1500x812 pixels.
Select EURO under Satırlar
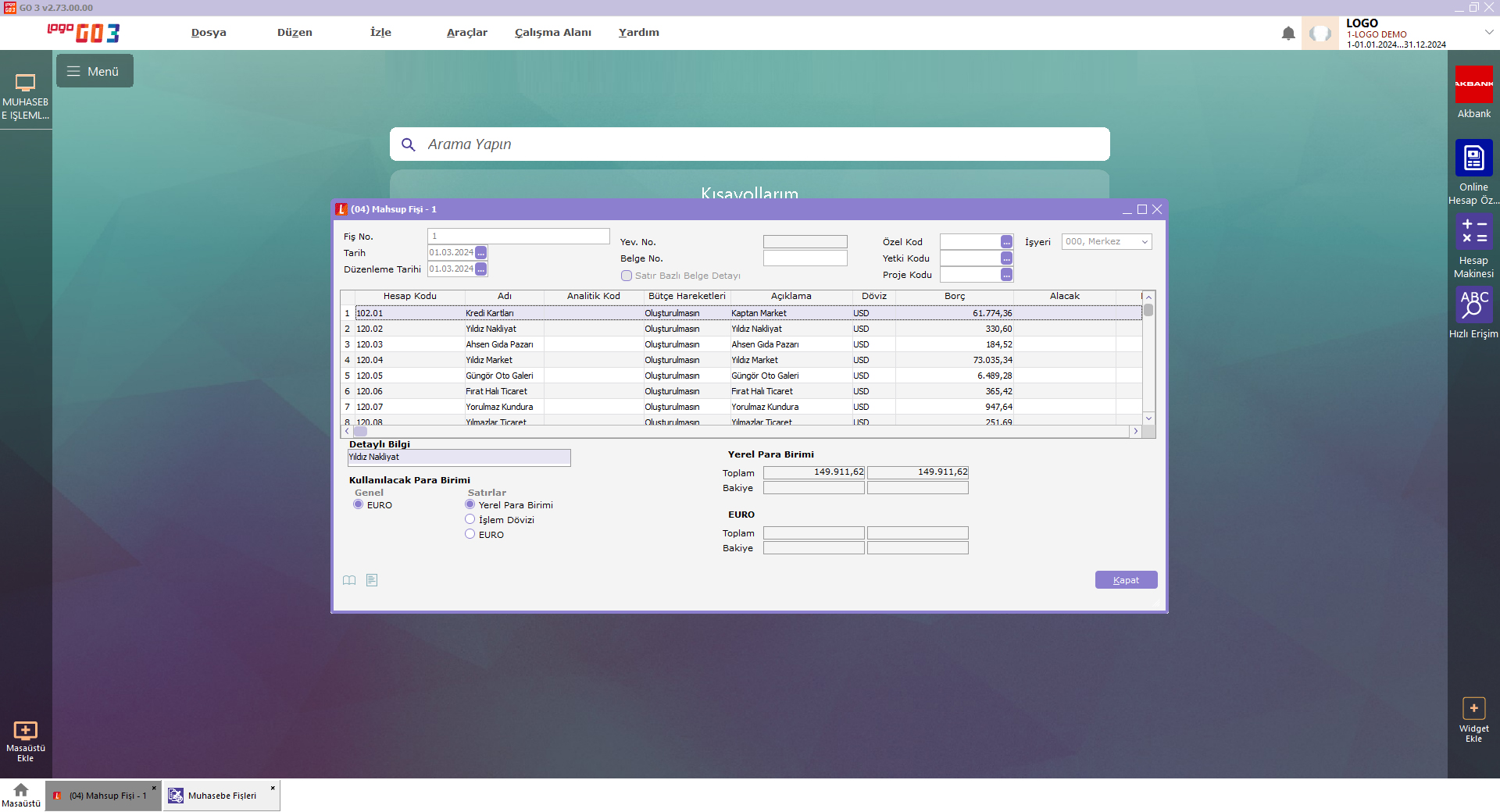pos(470,534)
